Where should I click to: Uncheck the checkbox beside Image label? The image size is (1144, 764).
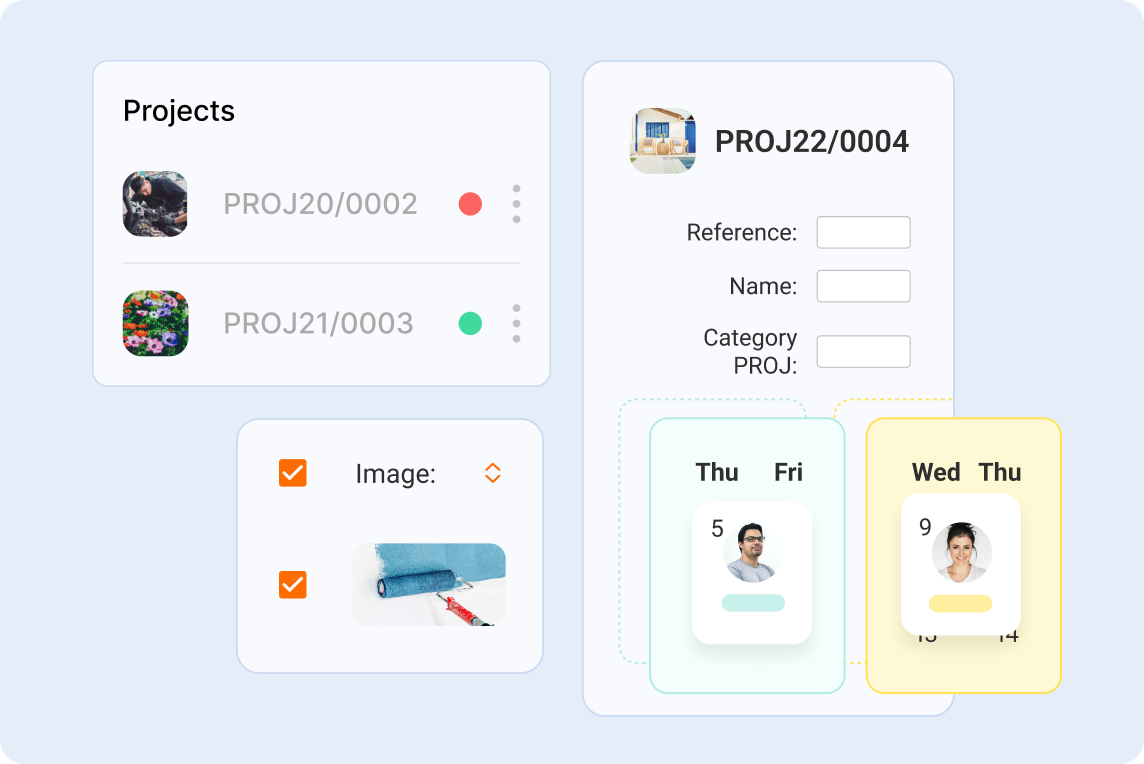(293, 473)
